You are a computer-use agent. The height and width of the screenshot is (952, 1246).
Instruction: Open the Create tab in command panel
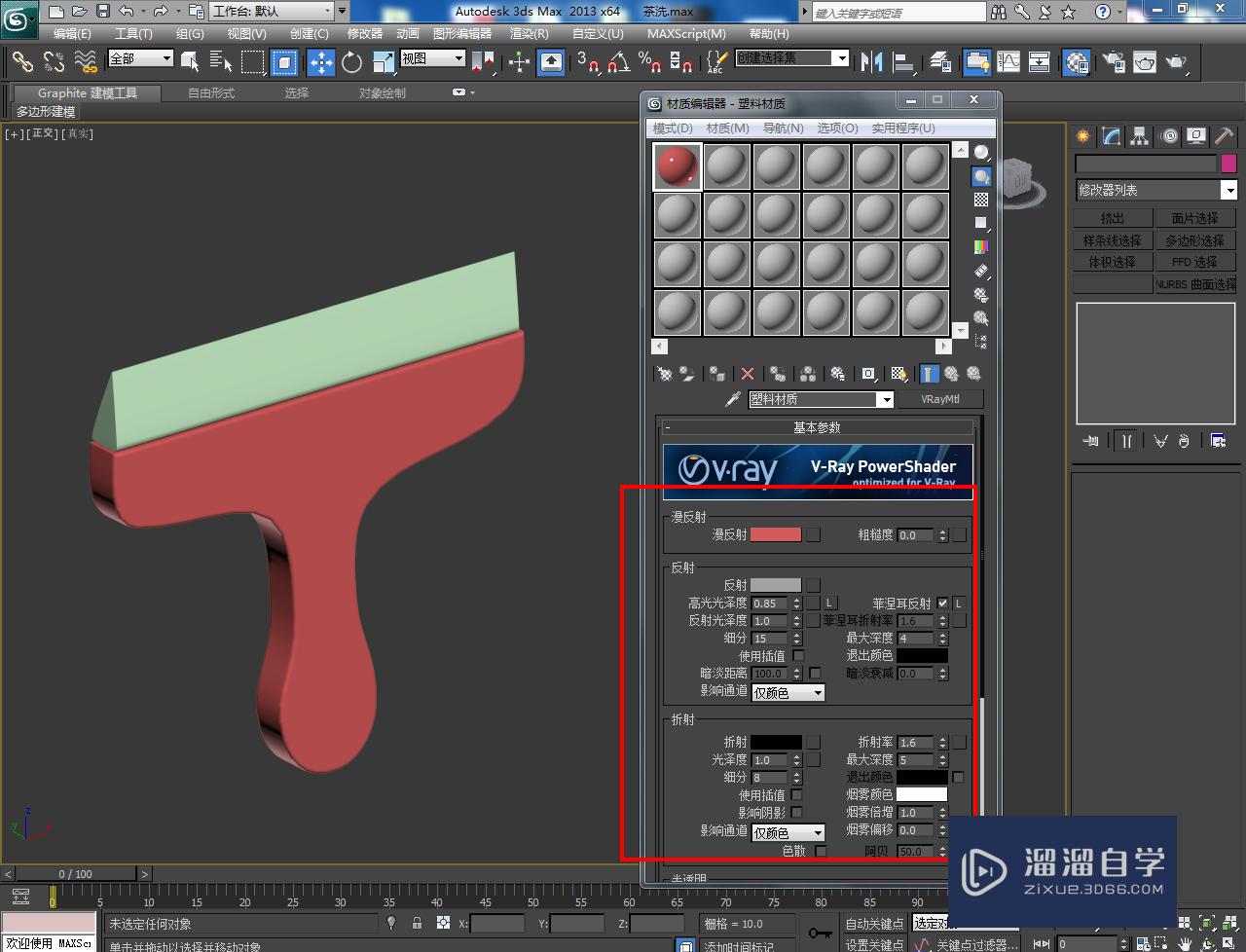(x=1083, y=137)
